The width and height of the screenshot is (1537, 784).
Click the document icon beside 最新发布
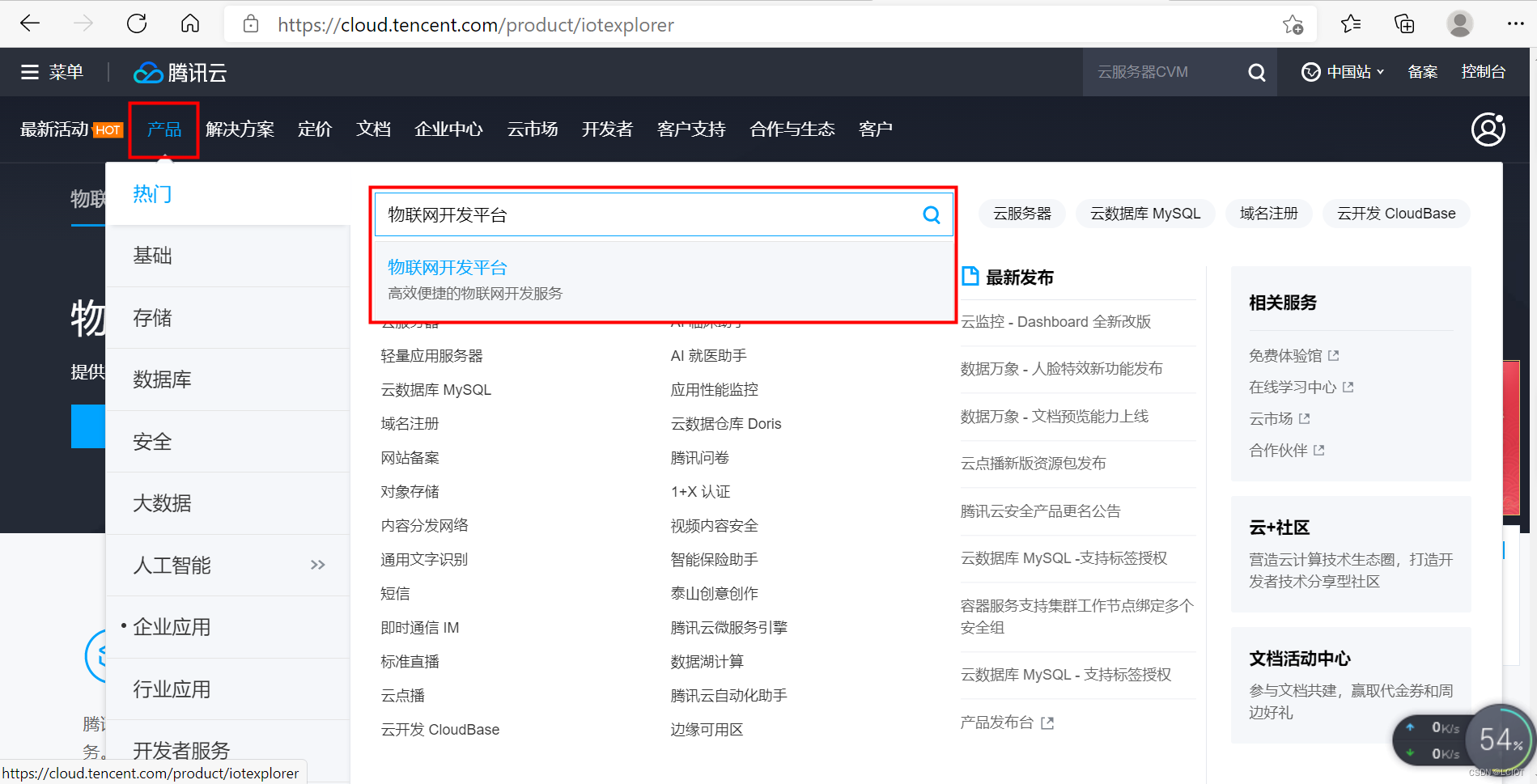970,277
